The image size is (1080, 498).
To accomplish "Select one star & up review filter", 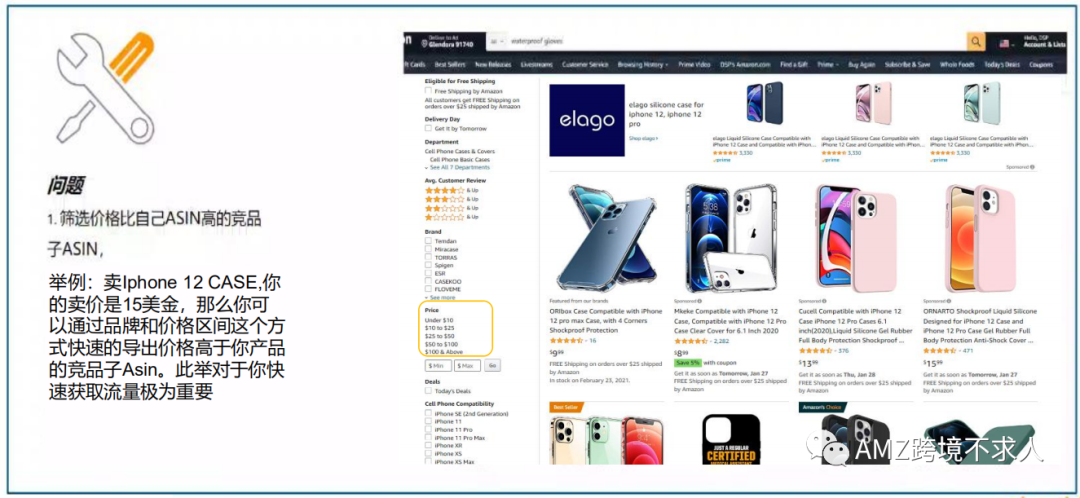I will coord(451,216).
